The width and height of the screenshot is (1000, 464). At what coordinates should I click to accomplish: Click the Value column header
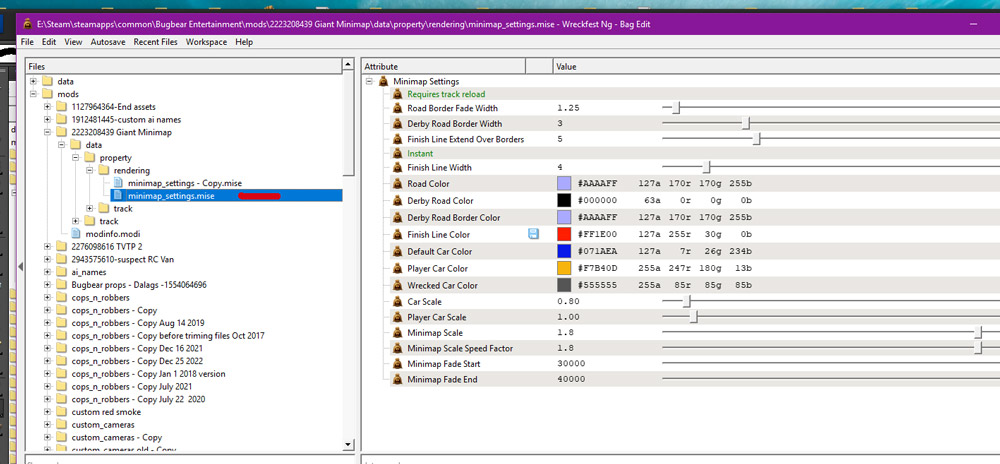776,66
